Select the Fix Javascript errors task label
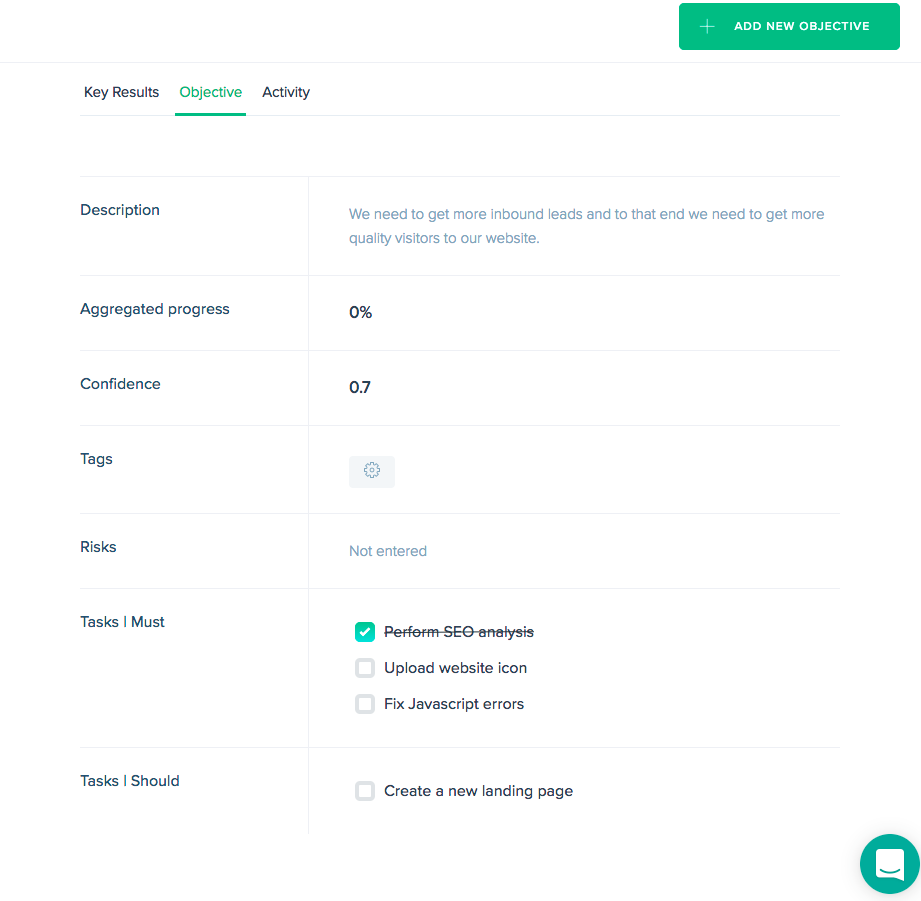Viewport: 921px width, 901px height. click(454, 704)
